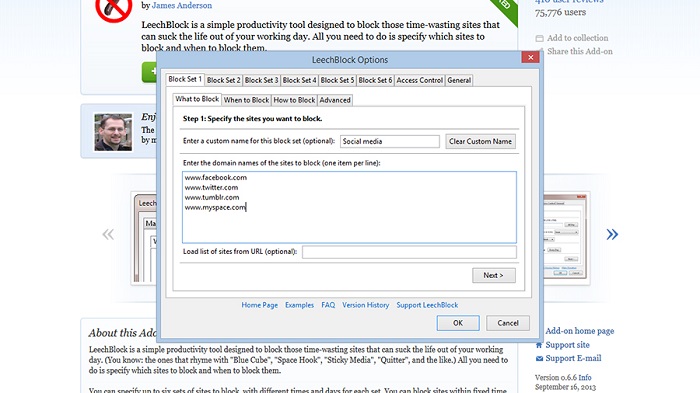Click the LeechBlock no-leech logo icon
Screen dimensions: 700x393
click(x=114, y=9)
